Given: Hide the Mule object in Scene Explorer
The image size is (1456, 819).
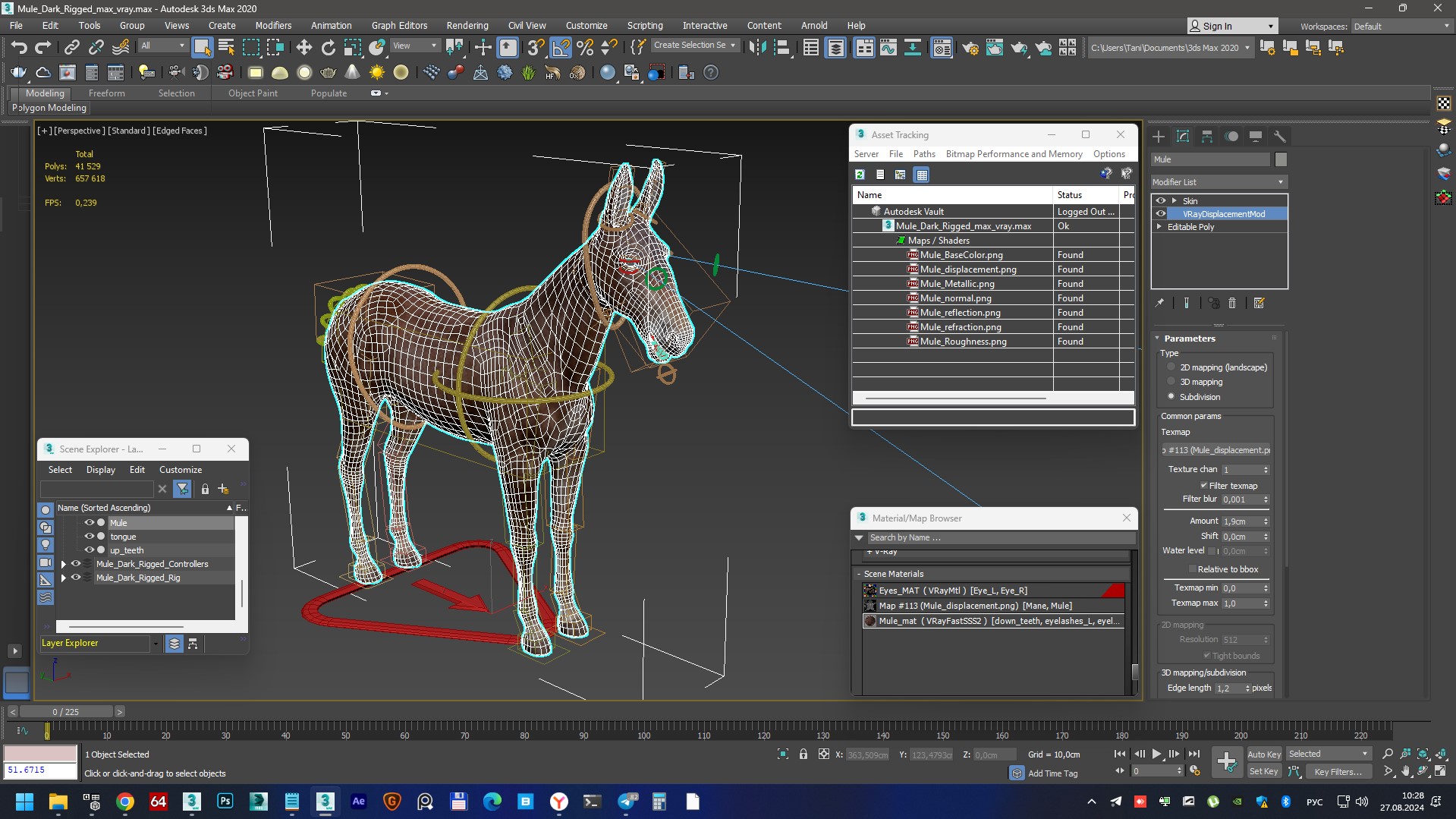Looking at the screenshot, I should click(x=89, y=523).
